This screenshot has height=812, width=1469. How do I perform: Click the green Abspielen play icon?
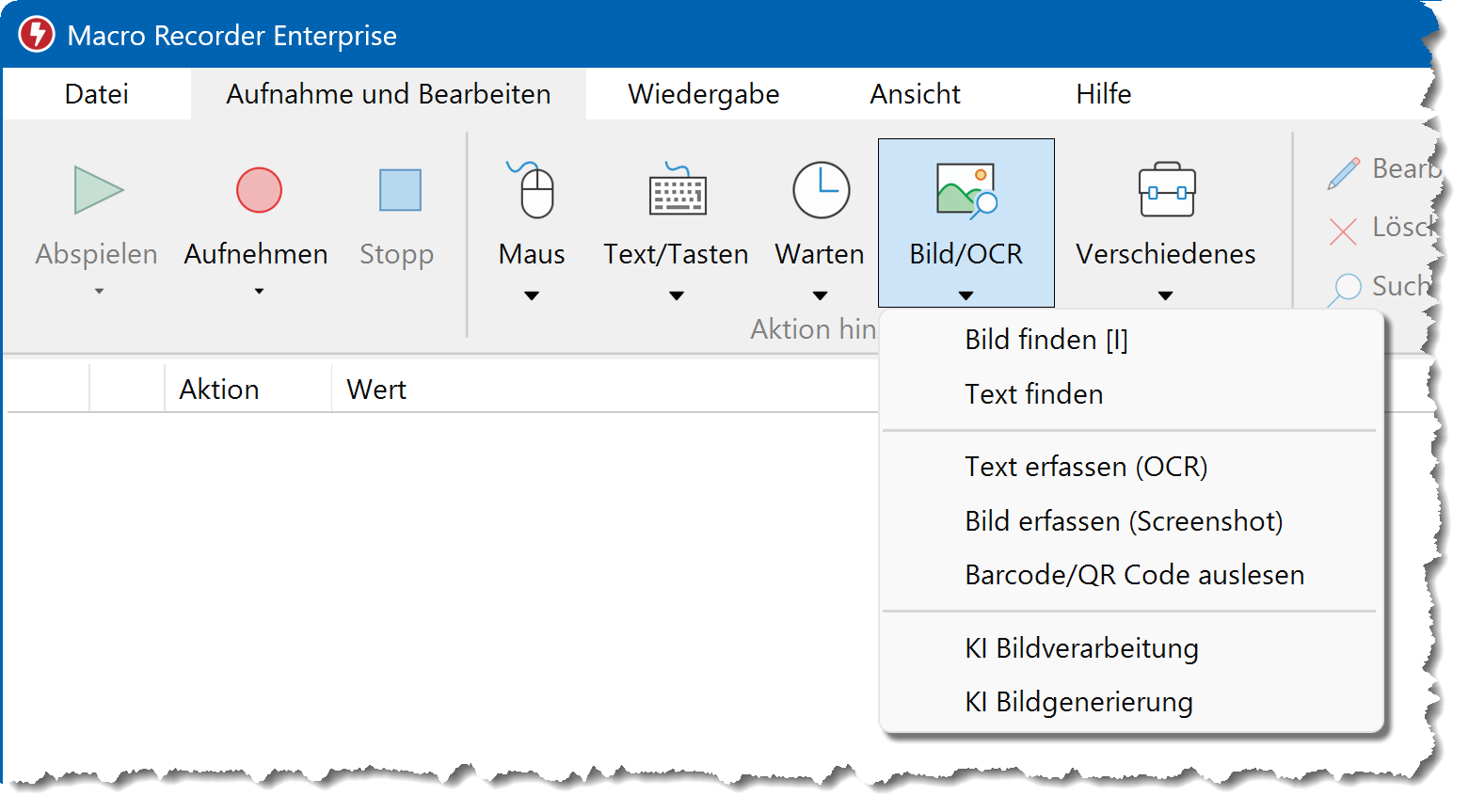click(98, 190)
